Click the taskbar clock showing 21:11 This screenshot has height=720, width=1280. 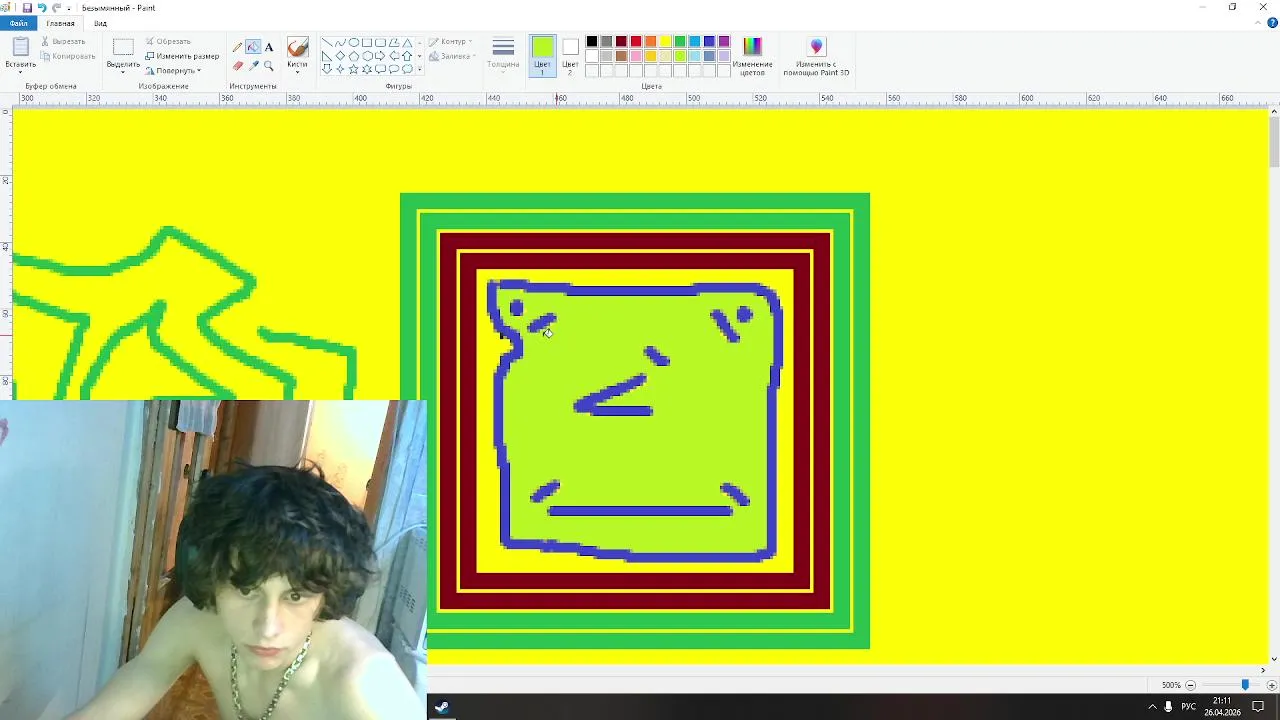point(1222,707)
